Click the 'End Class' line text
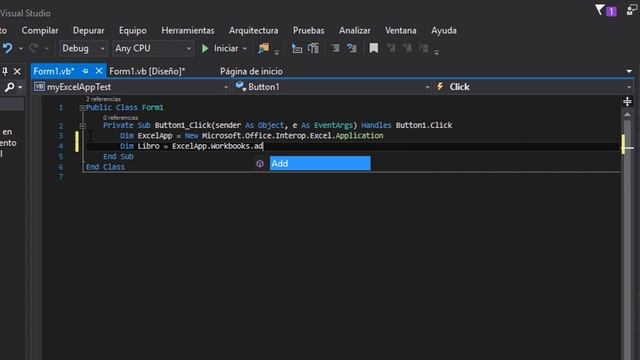Image resolution: width=640 pixels, height=360 pixels. pyautogui.click(x=105, y=167)
